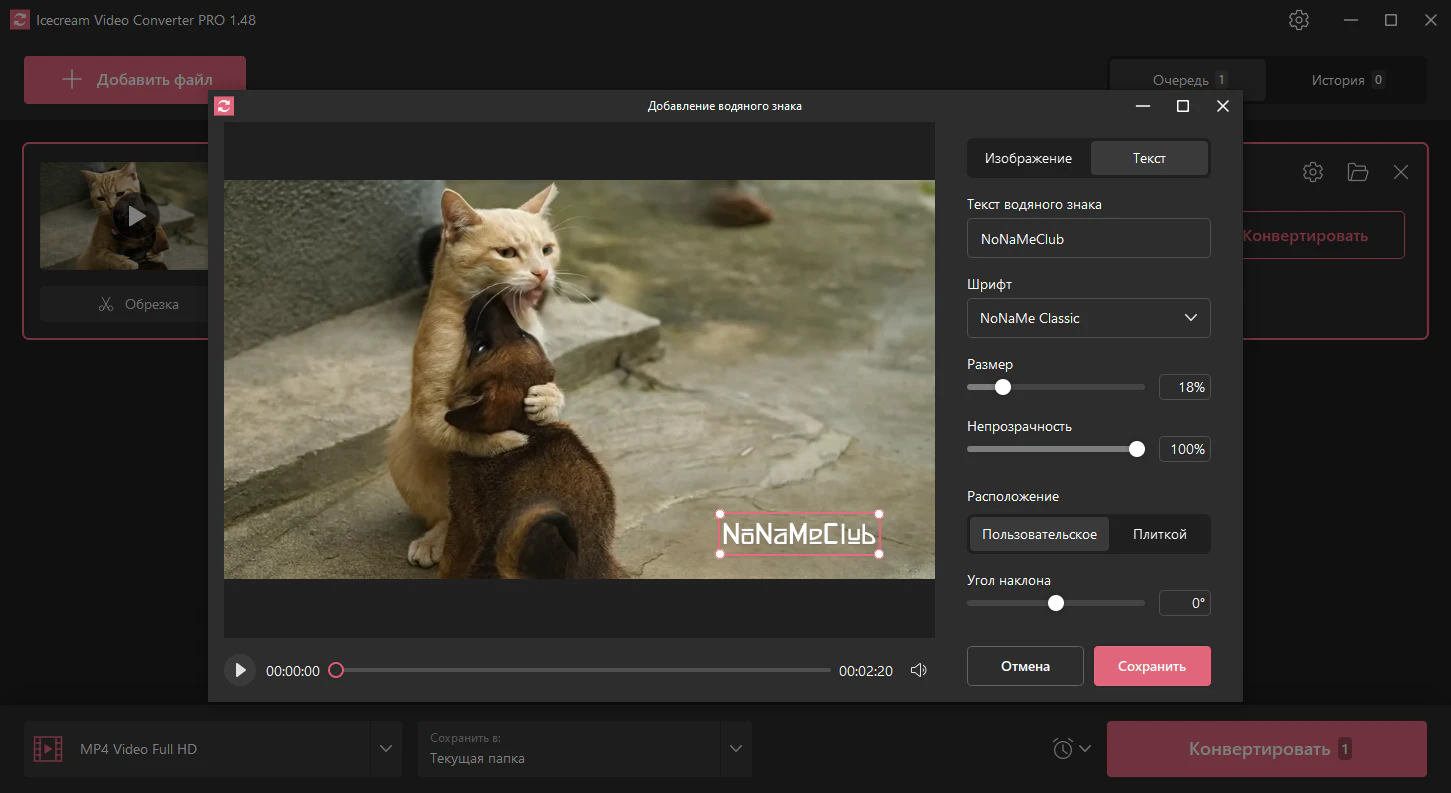Image resolution: width=1451 pixels, height=793 pixels.
Task: Open the Шрифт font dropdown
Action: click(1088, 318)
